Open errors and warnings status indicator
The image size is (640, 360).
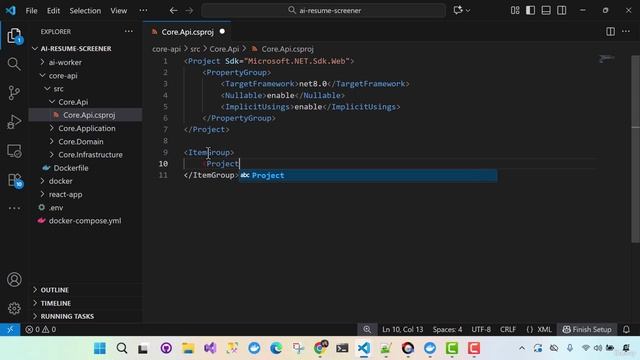(x=41, y=329)
